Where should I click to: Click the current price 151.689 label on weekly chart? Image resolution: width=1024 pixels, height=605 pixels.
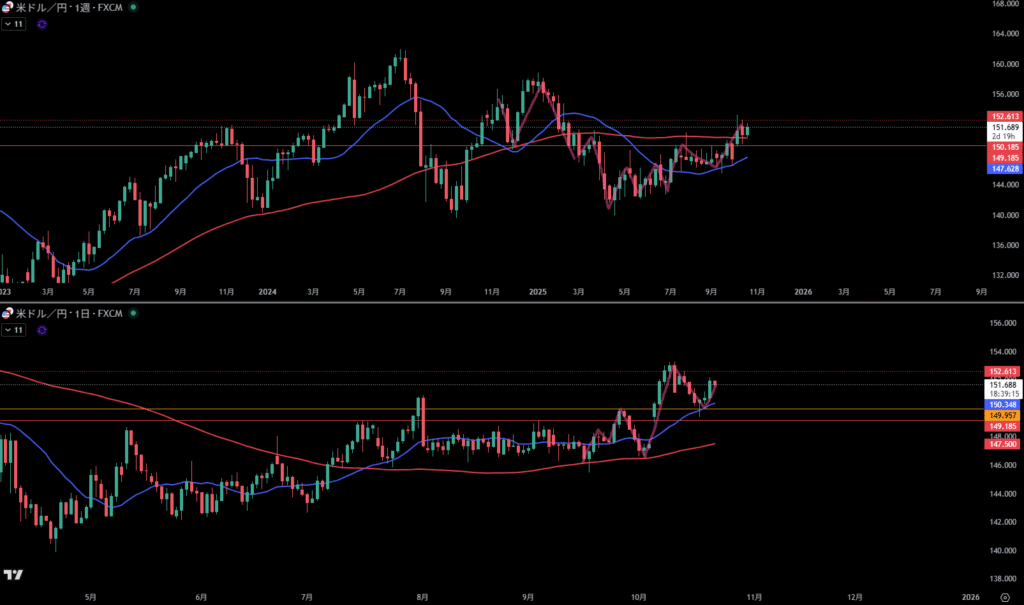tap(1004, 128)
